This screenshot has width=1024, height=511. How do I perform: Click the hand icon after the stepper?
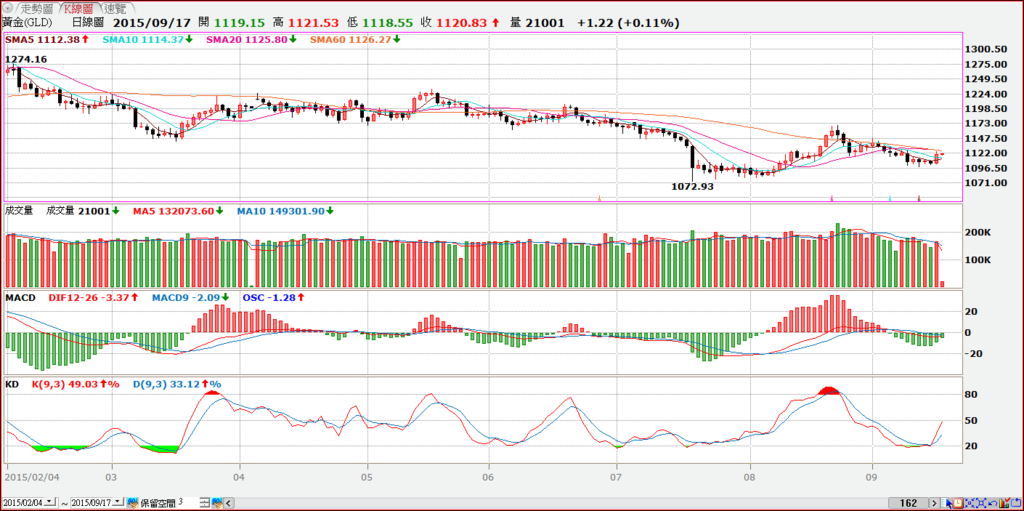[x=217, y=503]
